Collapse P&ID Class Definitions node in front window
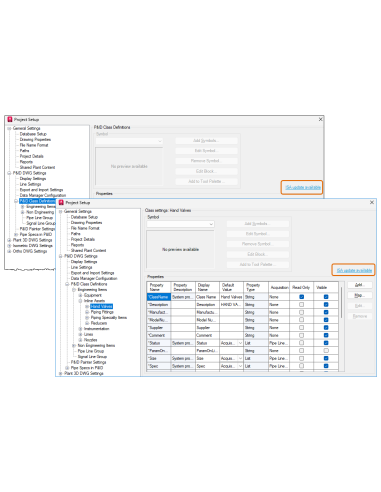The height and width of the screenshot is (492, 381). (67, 284)
